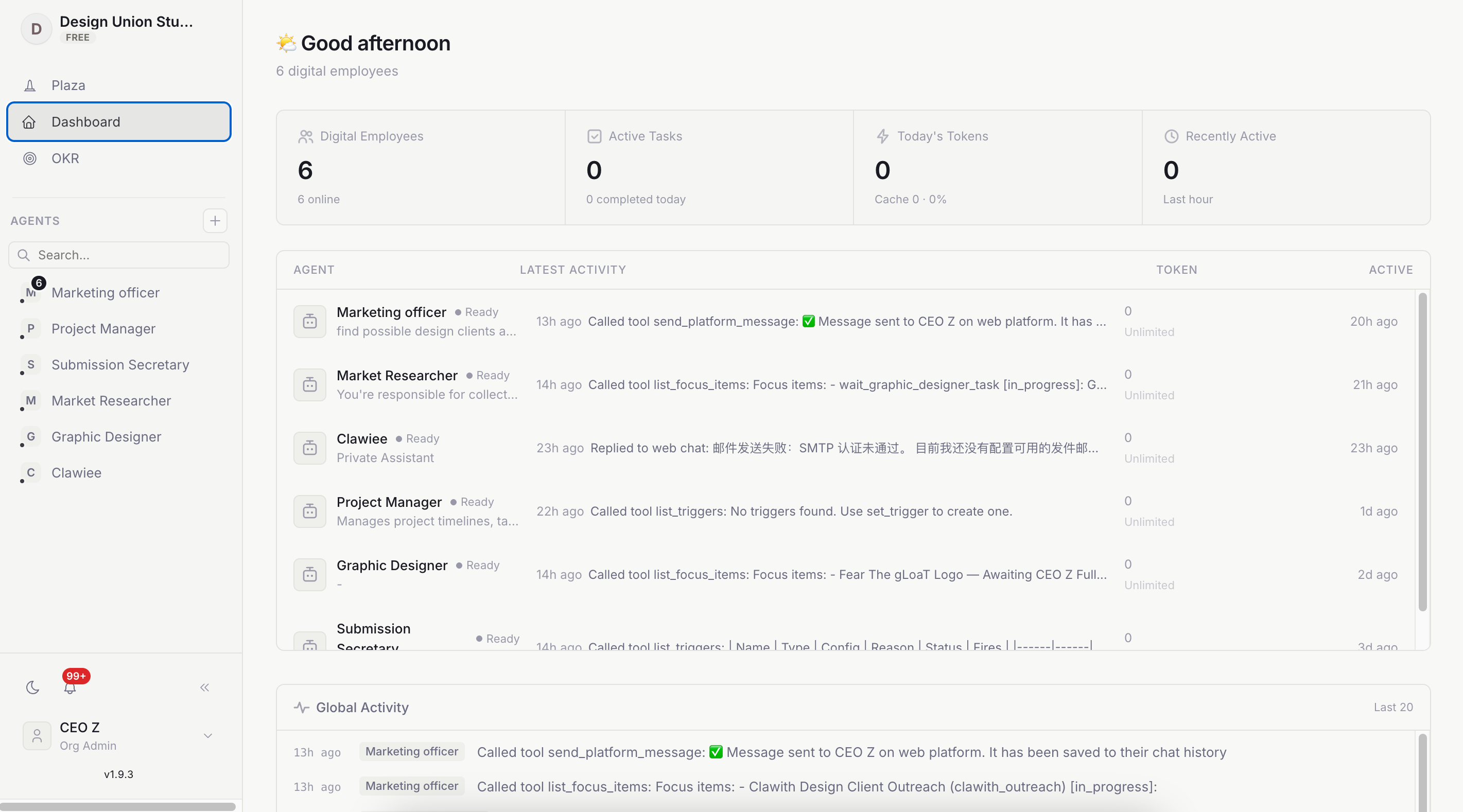Click the TOKEN column header

(1177, 270)
